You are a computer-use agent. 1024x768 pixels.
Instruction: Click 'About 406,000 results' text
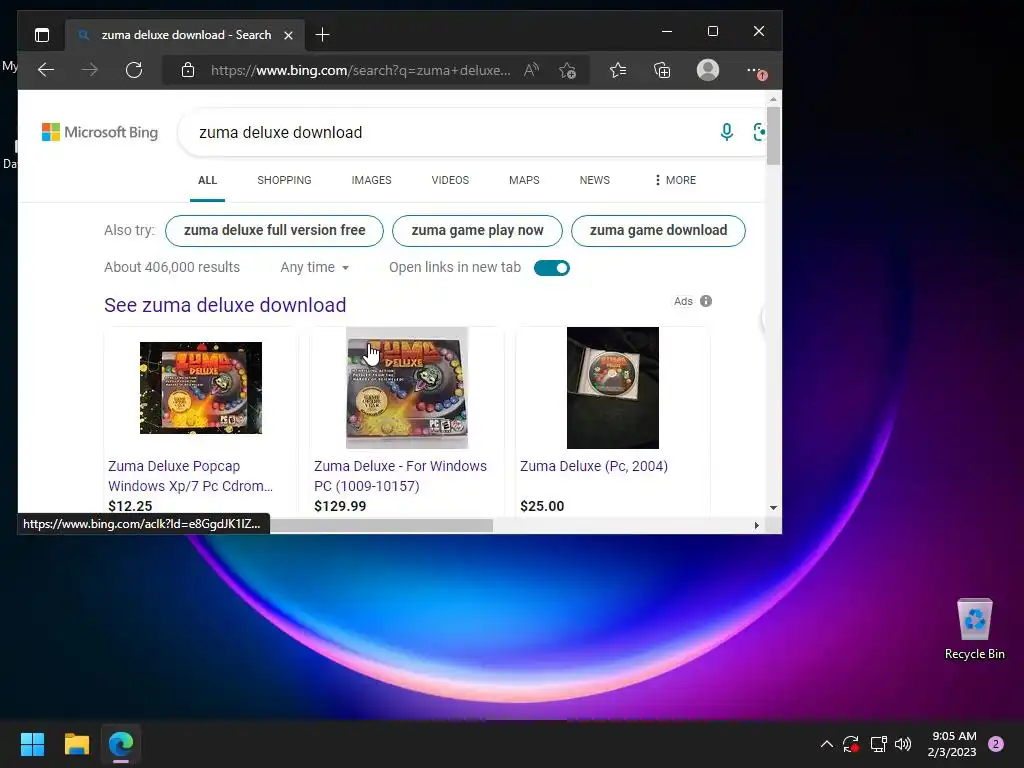[172, 267]
